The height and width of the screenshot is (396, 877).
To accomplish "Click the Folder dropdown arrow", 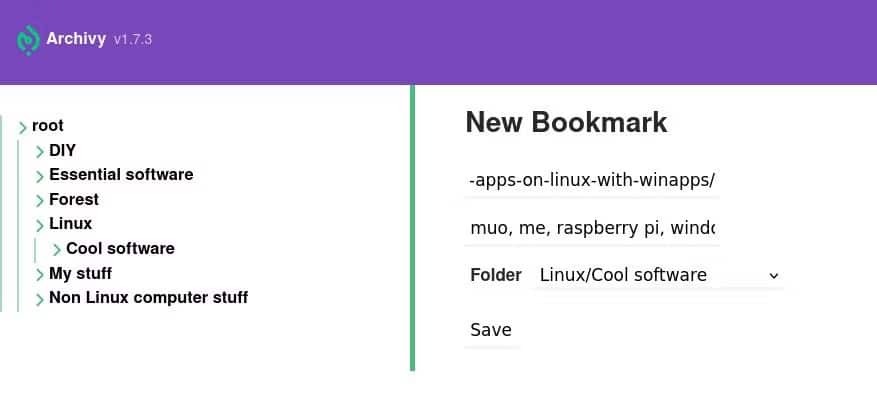I will coord(774,276).
